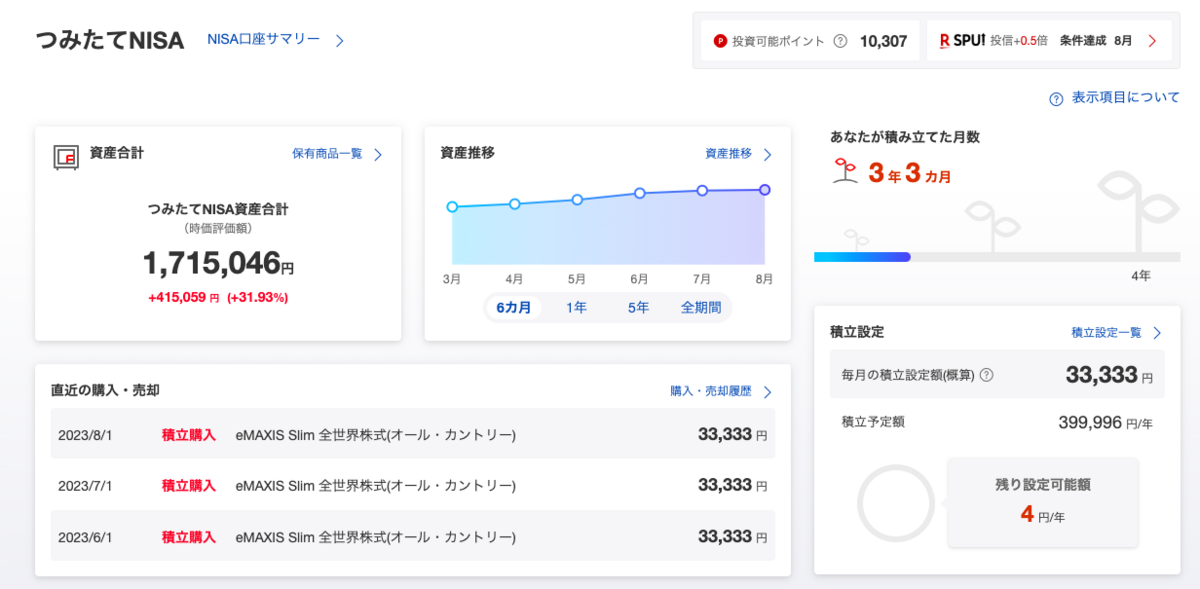Click chevron after 資産推移 link

768,155
